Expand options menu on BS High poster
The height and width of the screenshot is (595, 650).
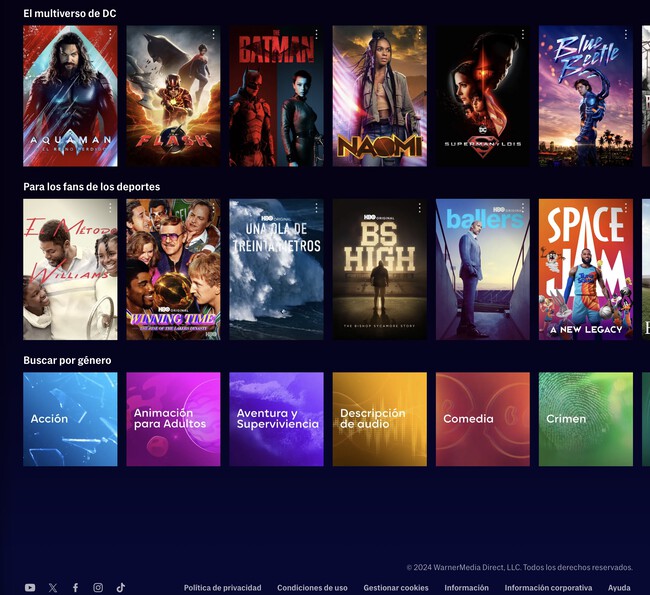419,208
